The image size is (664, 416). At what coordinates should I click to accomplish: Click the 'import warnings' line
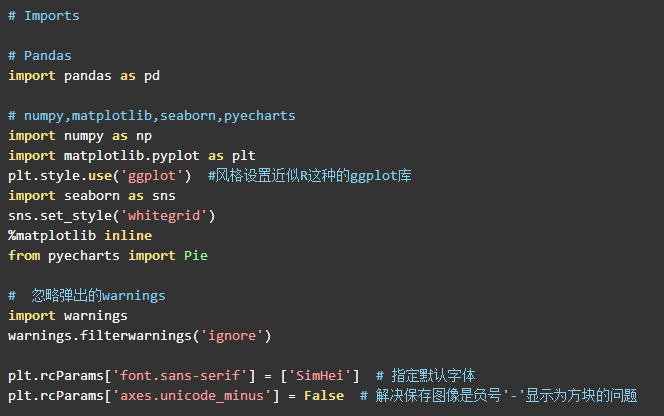pyautogui.click(x=68, y=316)
